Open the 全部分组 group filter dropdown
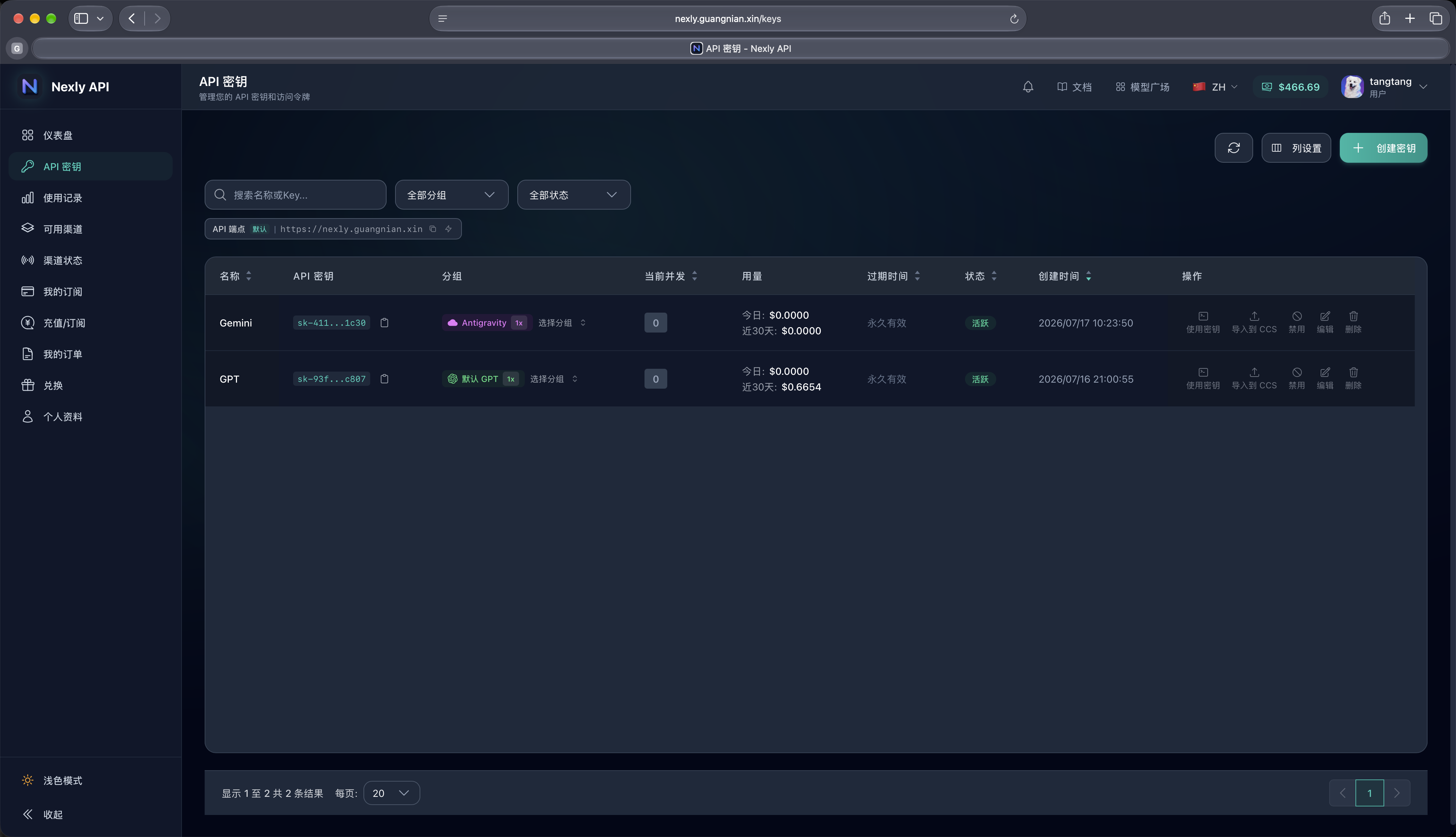Image resolution: width=1456 pixels, height=837 pixels. point(451,195)
